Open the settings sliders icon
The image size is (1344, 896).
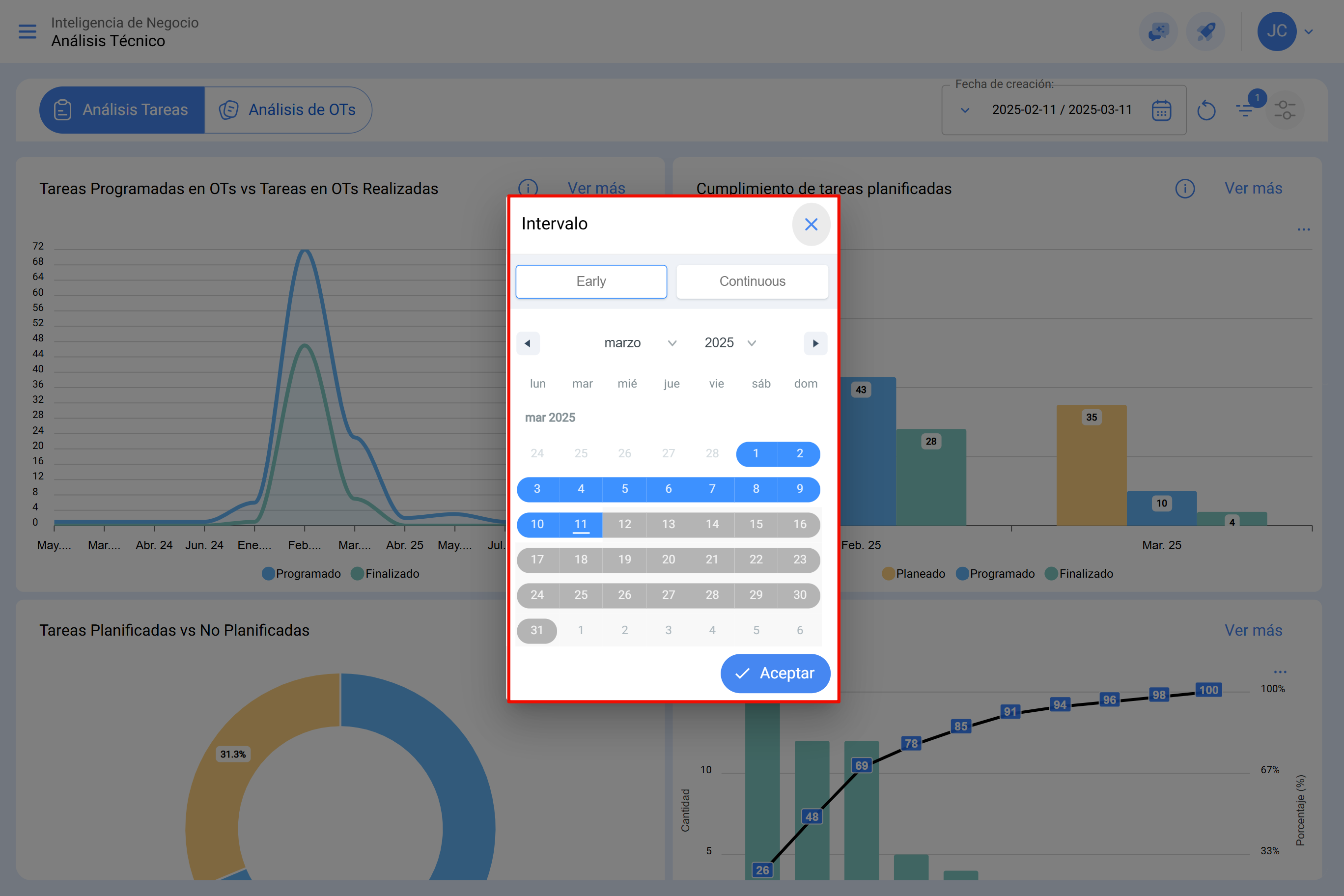(1285, 110)
